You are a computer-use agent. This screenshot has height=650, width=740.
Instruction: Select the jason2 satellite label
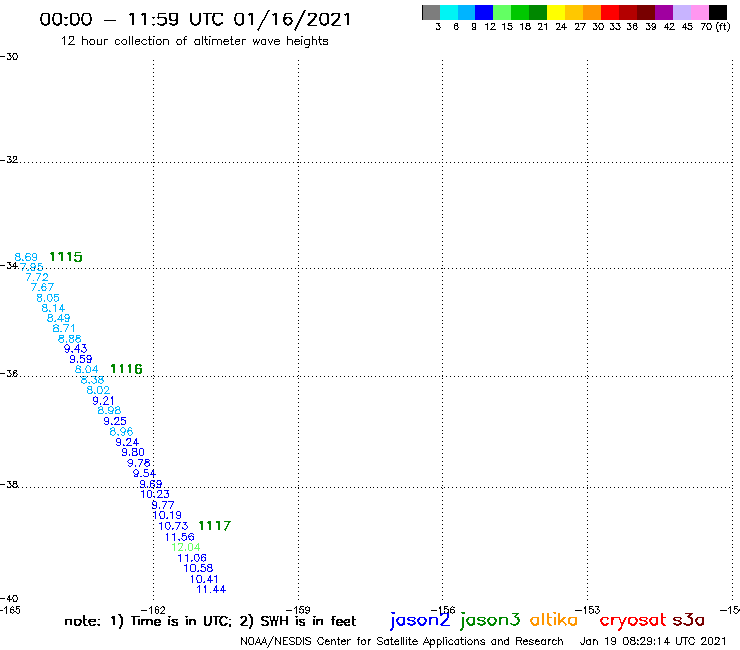coord(420,620)
